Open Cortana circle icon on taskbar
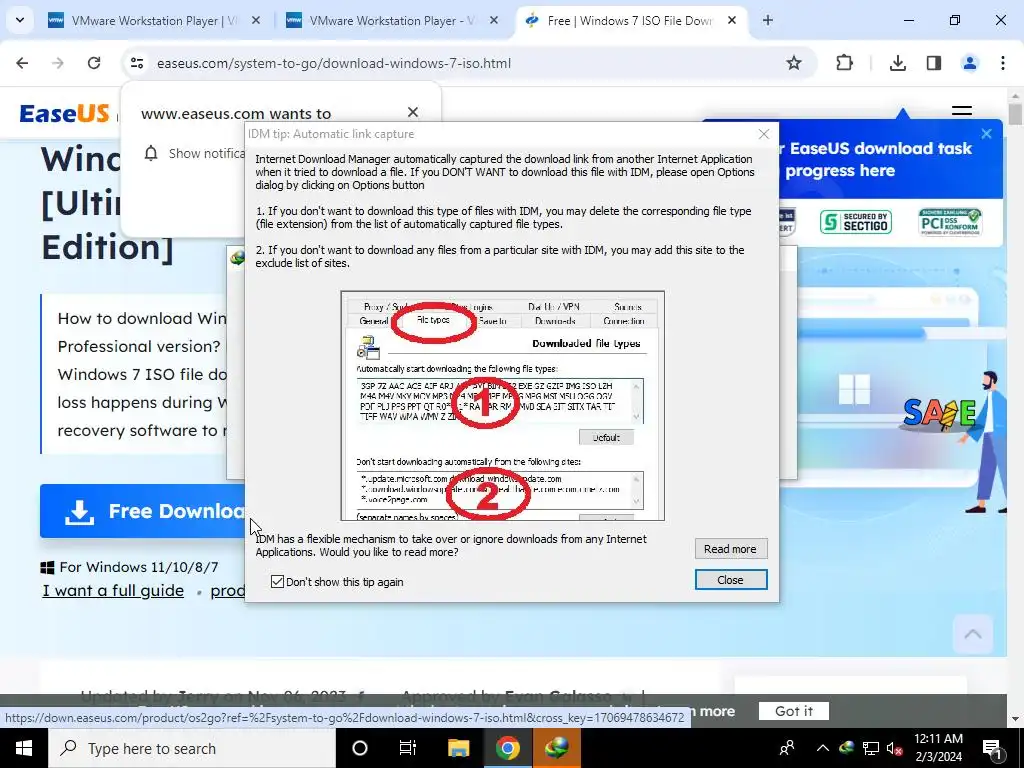 tap(359, 748)
